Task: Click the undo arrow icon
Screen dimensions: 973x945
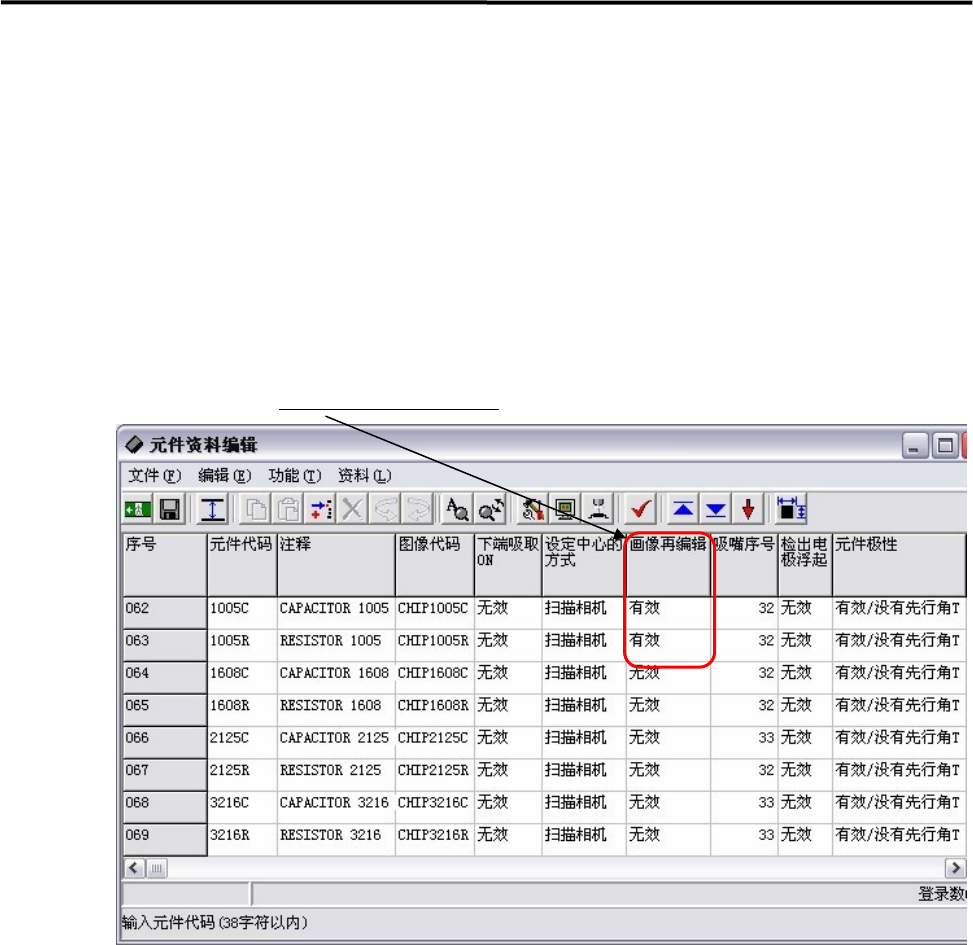Action: pos(385,509)
